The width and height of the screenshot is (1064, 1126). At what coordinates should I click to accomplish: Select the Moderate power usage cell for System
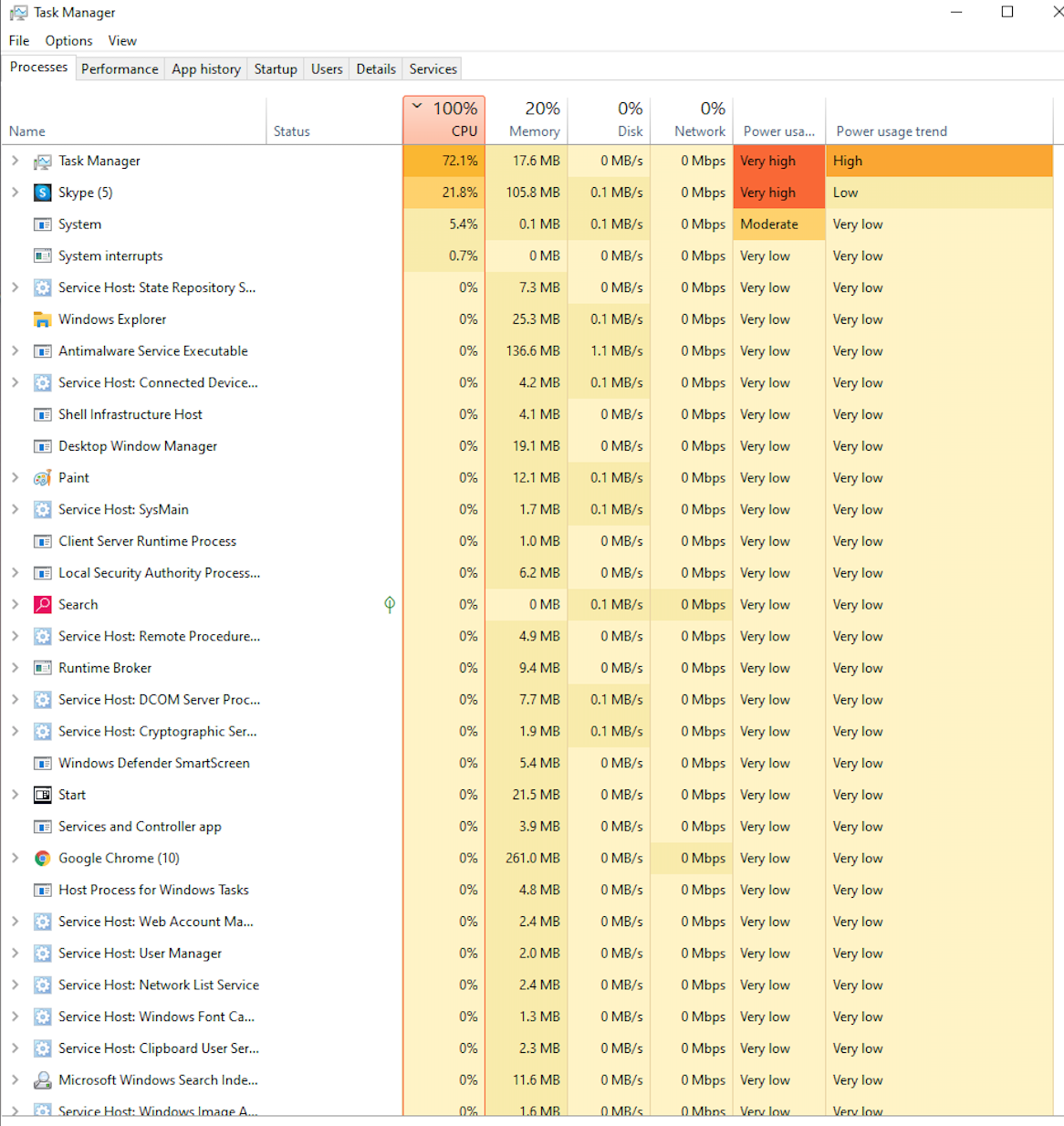pos(779,224)
